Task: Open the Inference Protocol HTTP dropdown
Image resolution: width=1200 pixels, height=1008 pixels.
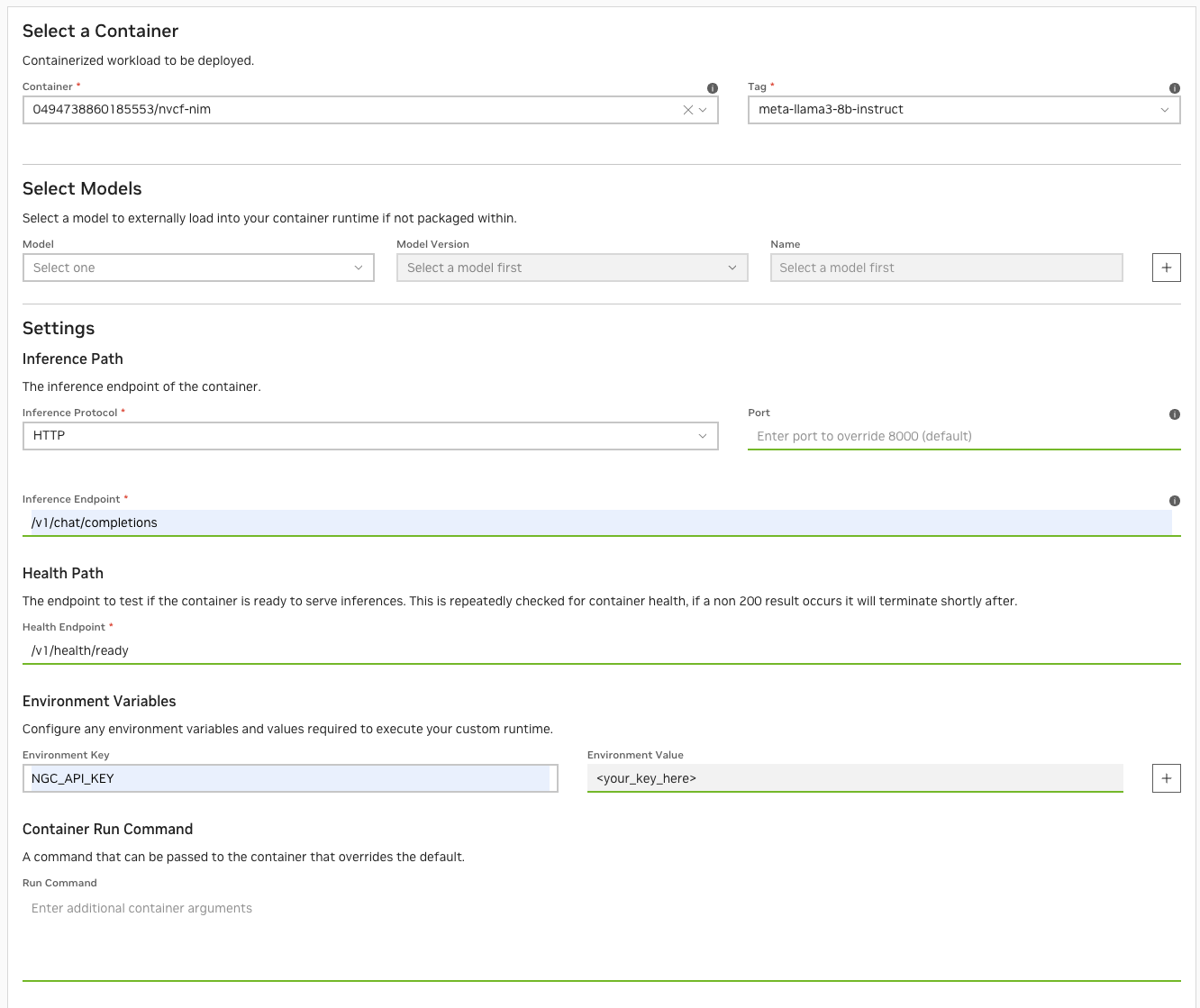Action: (369, 436)
